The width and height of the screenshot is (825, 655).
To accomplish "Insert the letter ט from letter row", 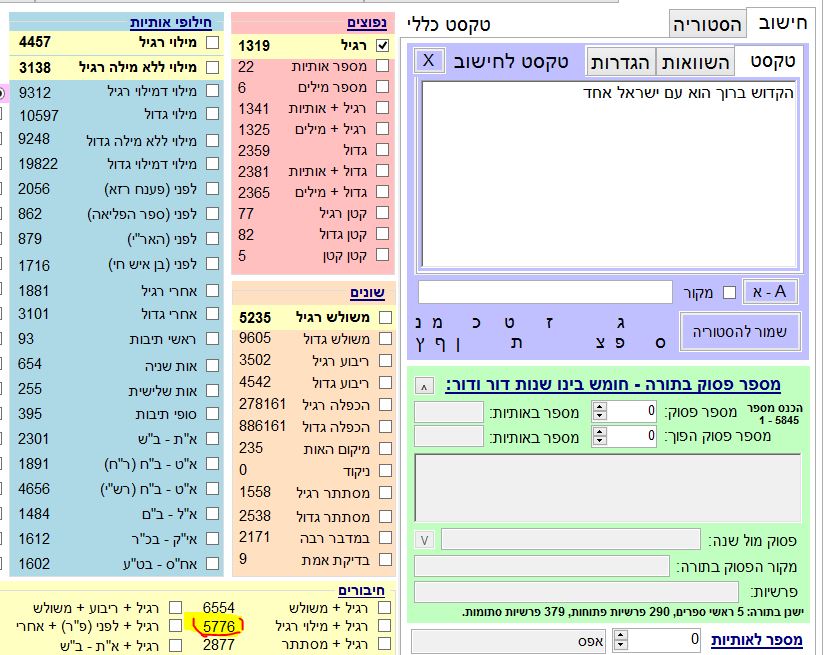I will (512, 321).
